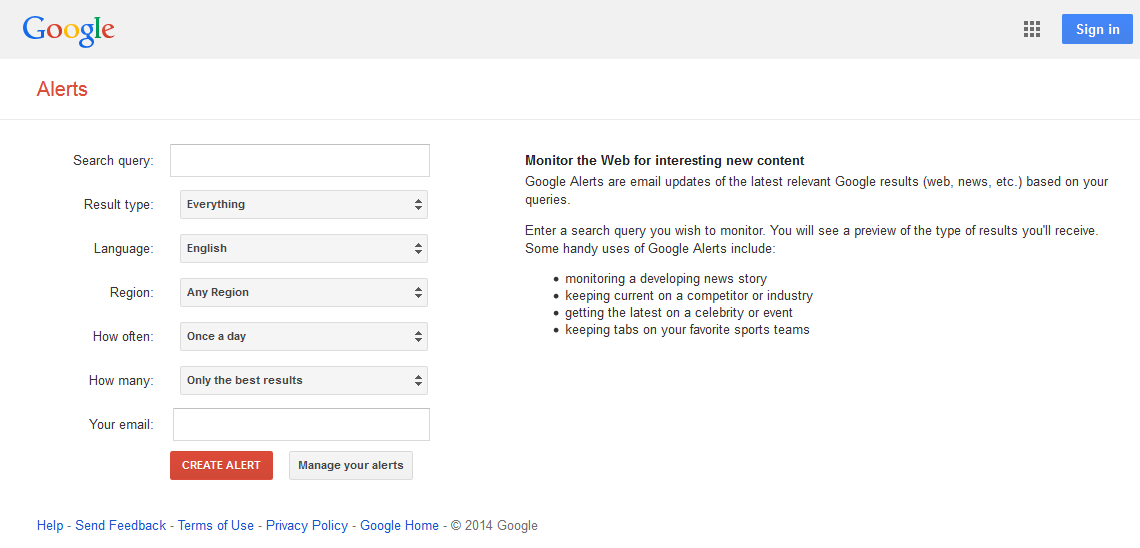
Task: Click the Send Feedback link
Action: coord(121,526)
